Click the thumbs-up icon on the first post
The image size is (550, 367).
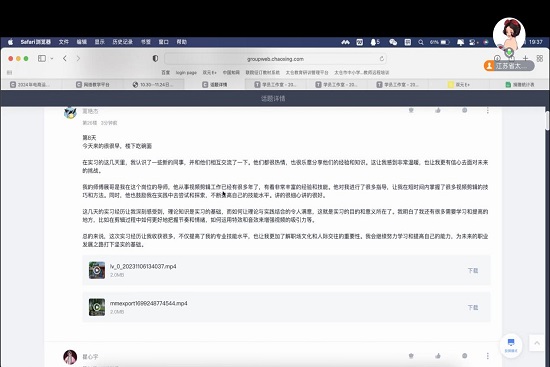pos(438,111)
